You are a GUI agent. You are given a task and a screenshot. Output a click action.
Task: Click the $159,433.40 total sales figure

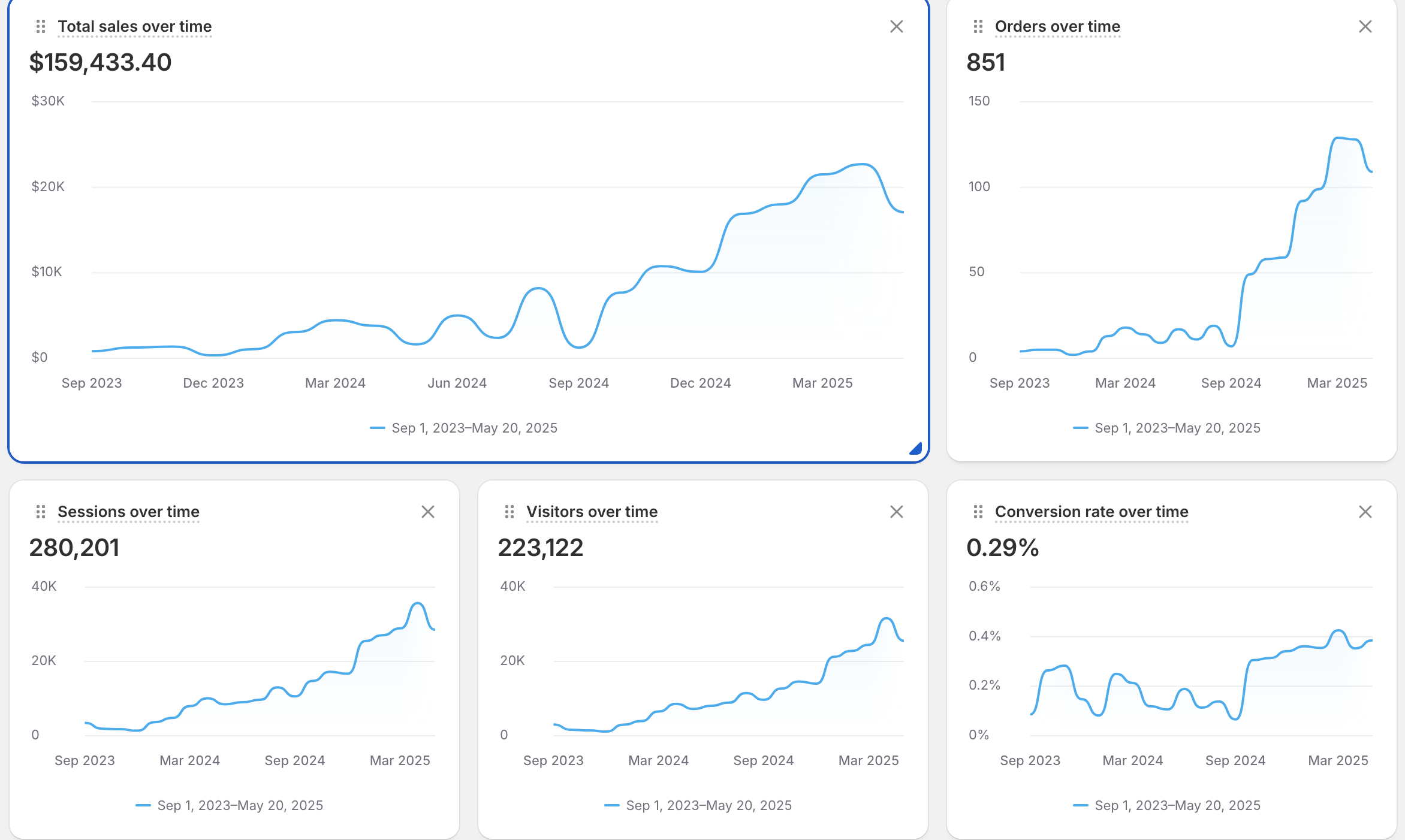pyautogui.click(x=100, y=62)
